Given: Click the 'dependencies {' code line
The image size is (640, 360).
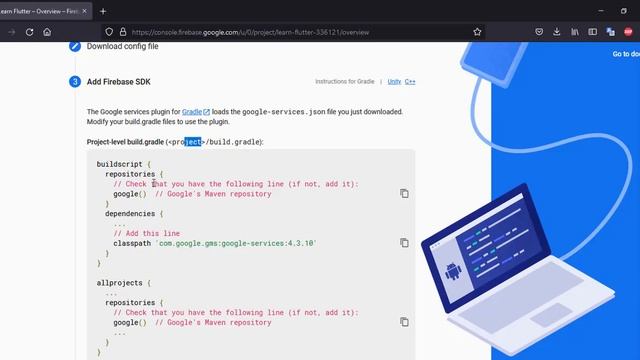Looking at the screenshot, I should [134, 213].
